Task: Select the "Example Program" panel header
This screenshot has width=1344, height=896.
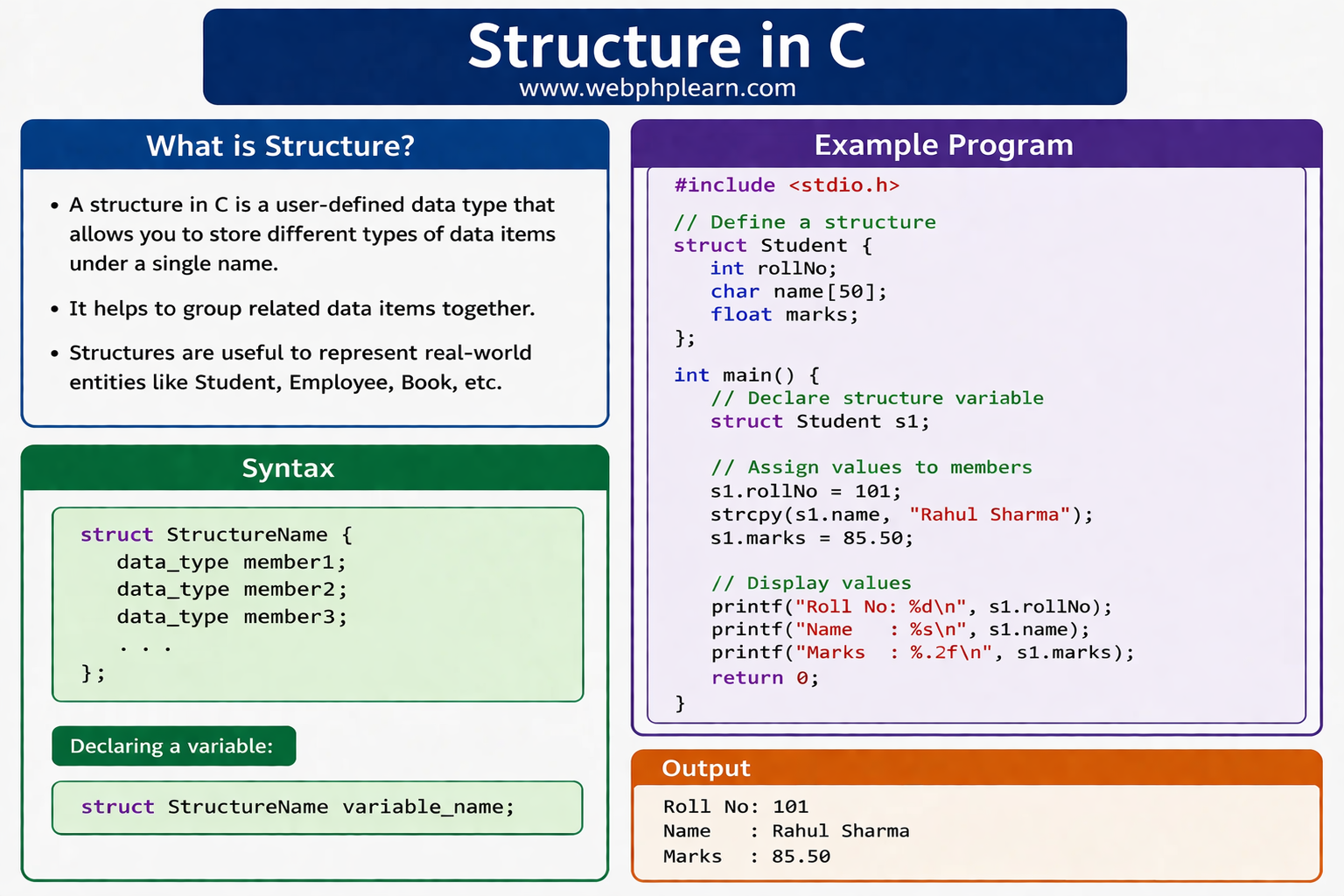Action: pos(943,144)
